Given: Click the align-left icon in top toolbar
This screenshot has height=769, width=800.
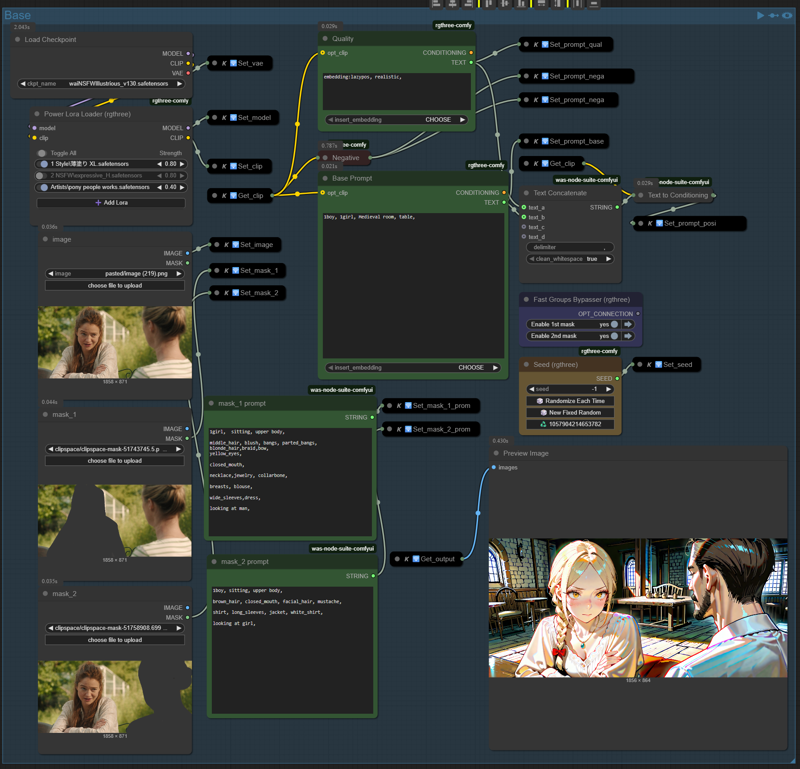Looking at the screenshot, I should 436,4.
